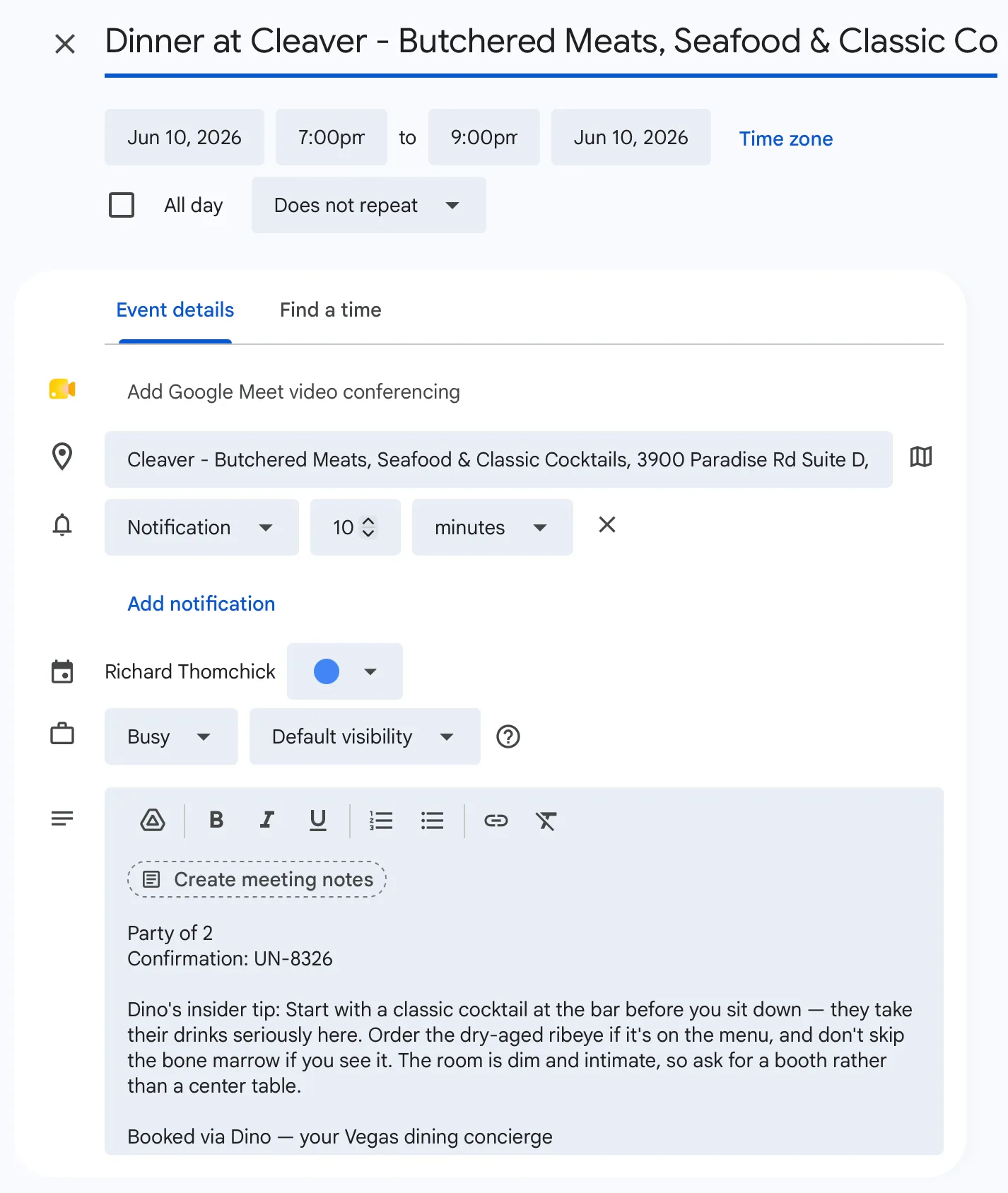This screenshot has height=1193, width=1008.
Task: Click the Time zone link
Action: point(786,139)
